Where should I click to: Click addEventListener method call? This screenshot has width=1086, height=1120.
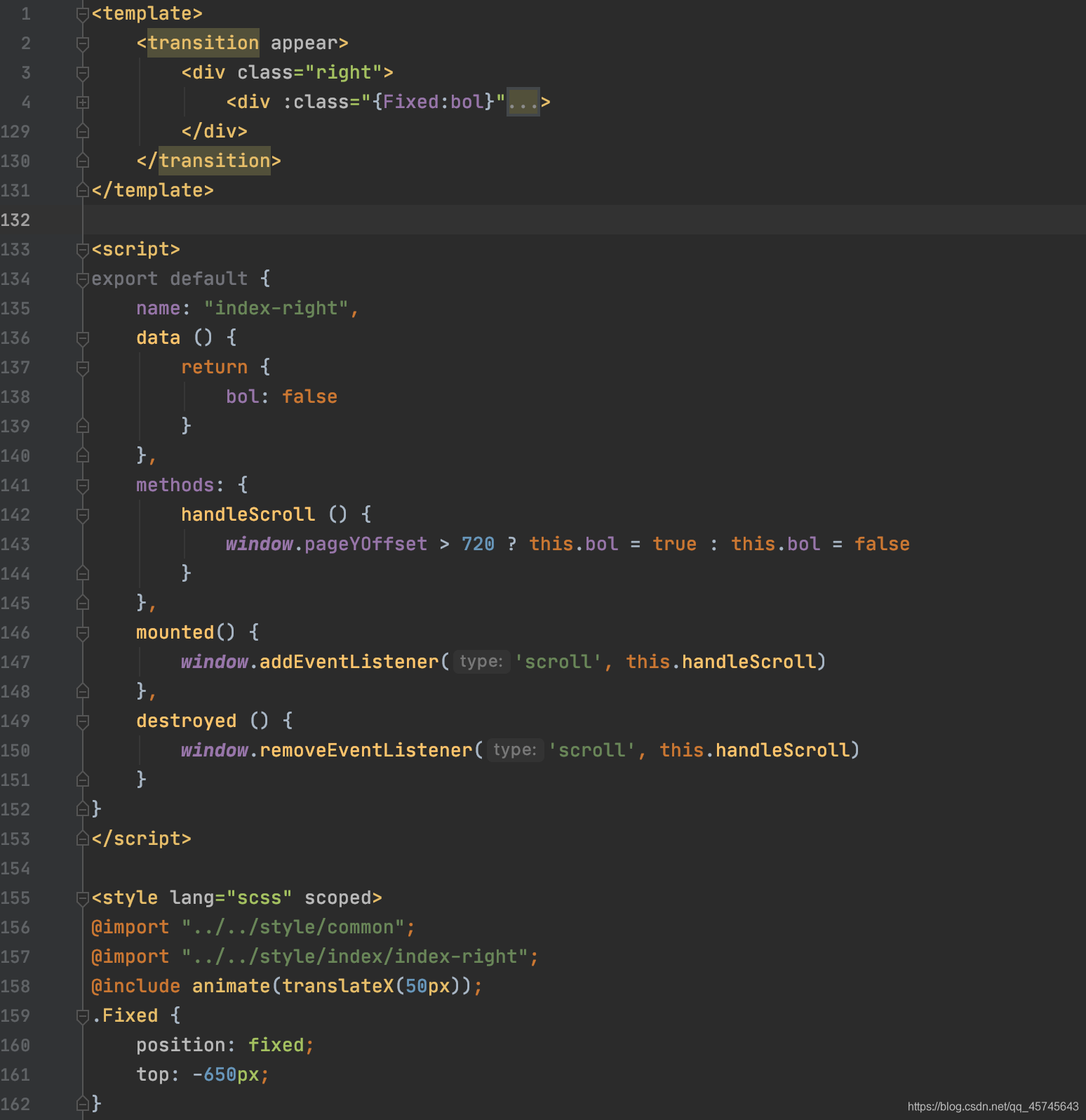pyautogui.click(x=349, y=662)
